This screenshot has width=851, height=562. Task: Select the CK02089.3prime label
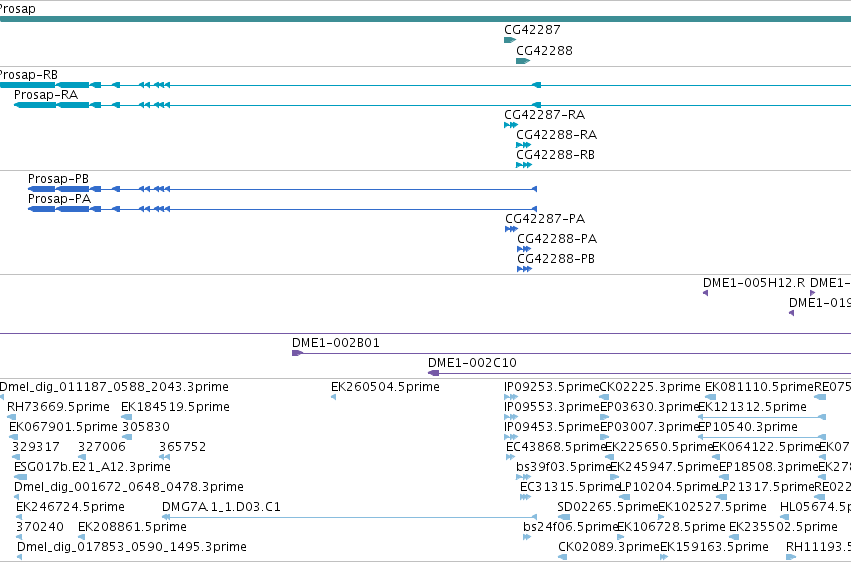coord(609,547)
